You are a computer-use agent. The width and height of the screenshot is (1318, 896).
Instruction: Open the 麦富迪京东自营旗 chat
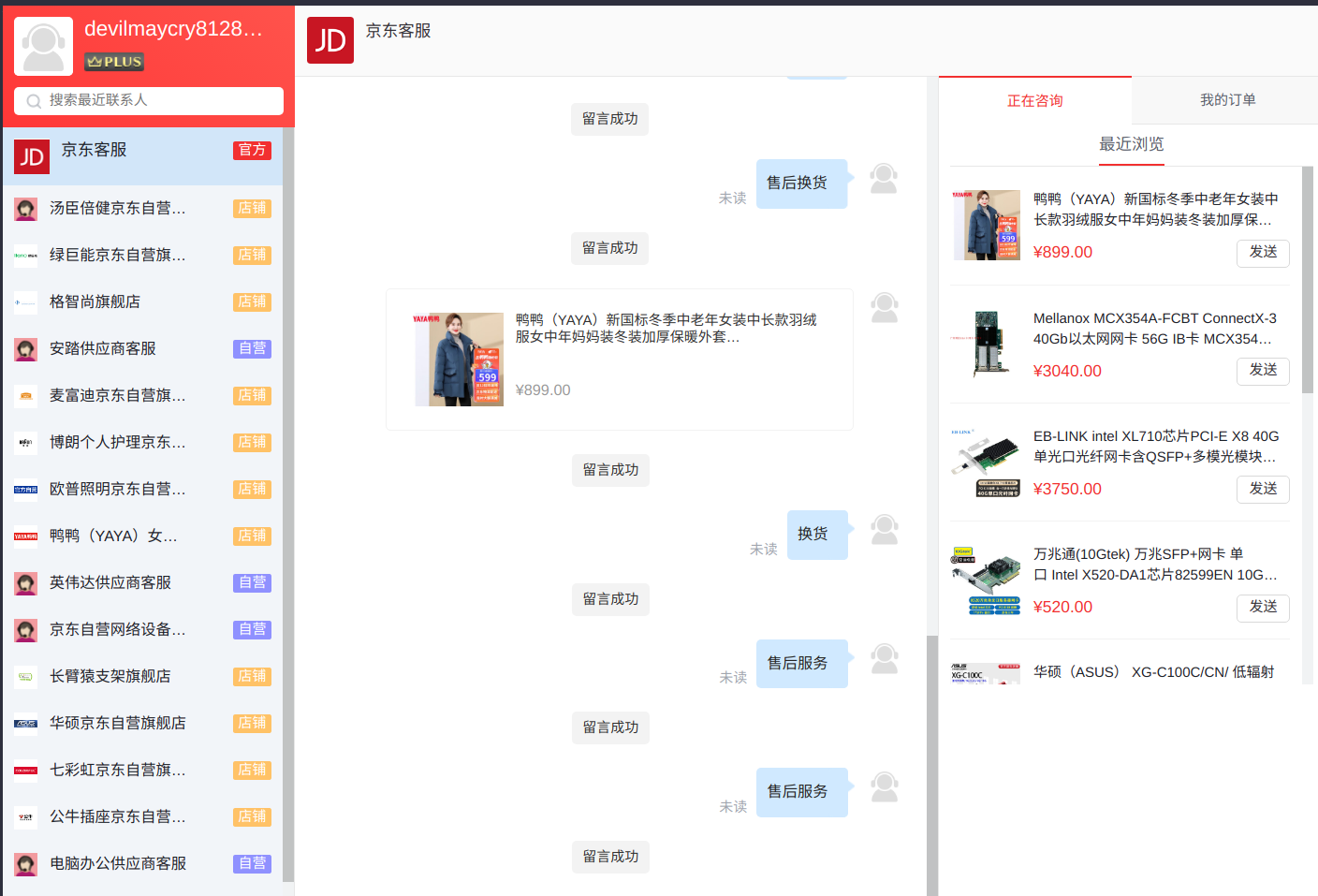(142, 395)
